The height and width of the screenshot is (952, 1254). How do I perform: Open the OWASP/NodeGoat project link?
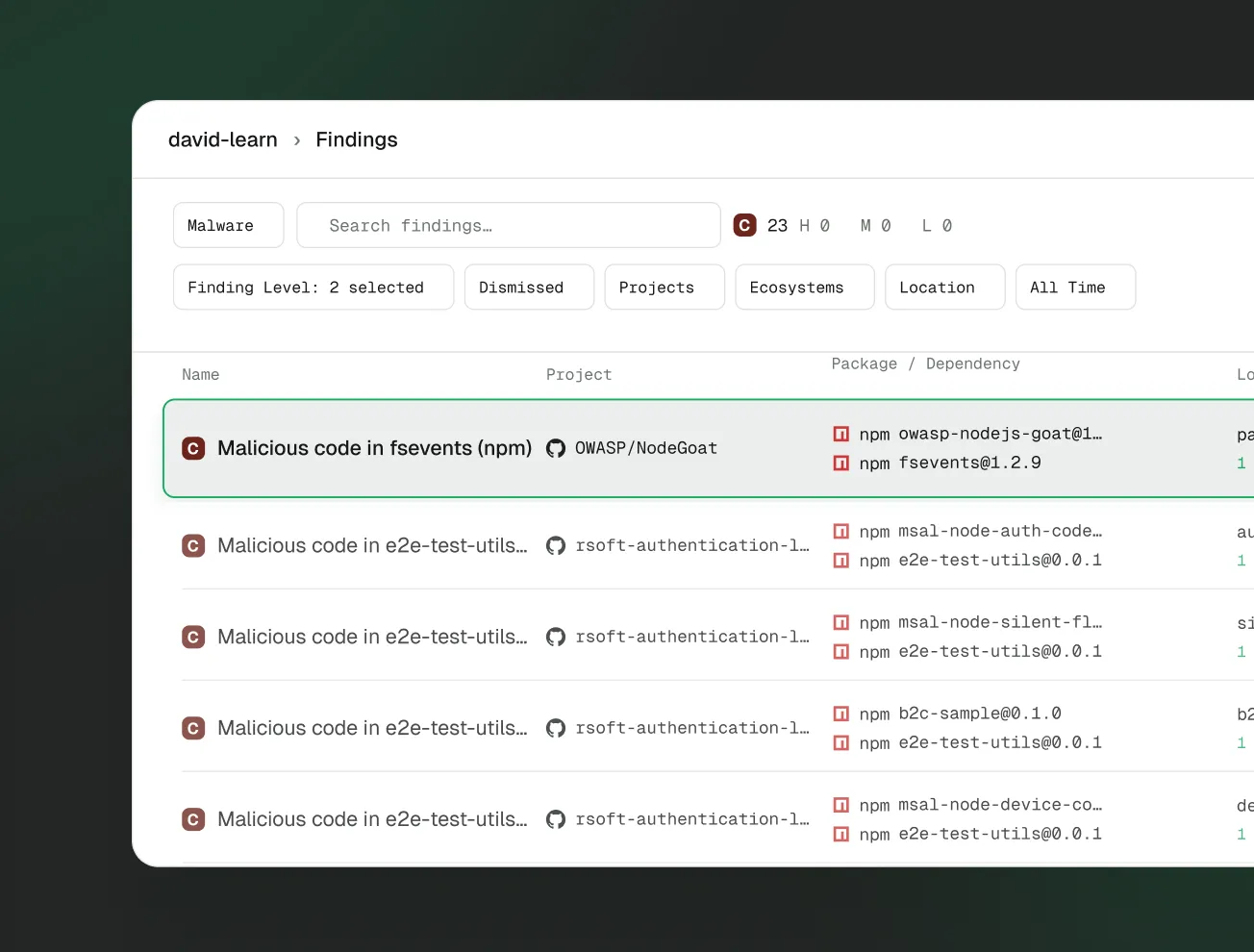[x=646, y=448]
